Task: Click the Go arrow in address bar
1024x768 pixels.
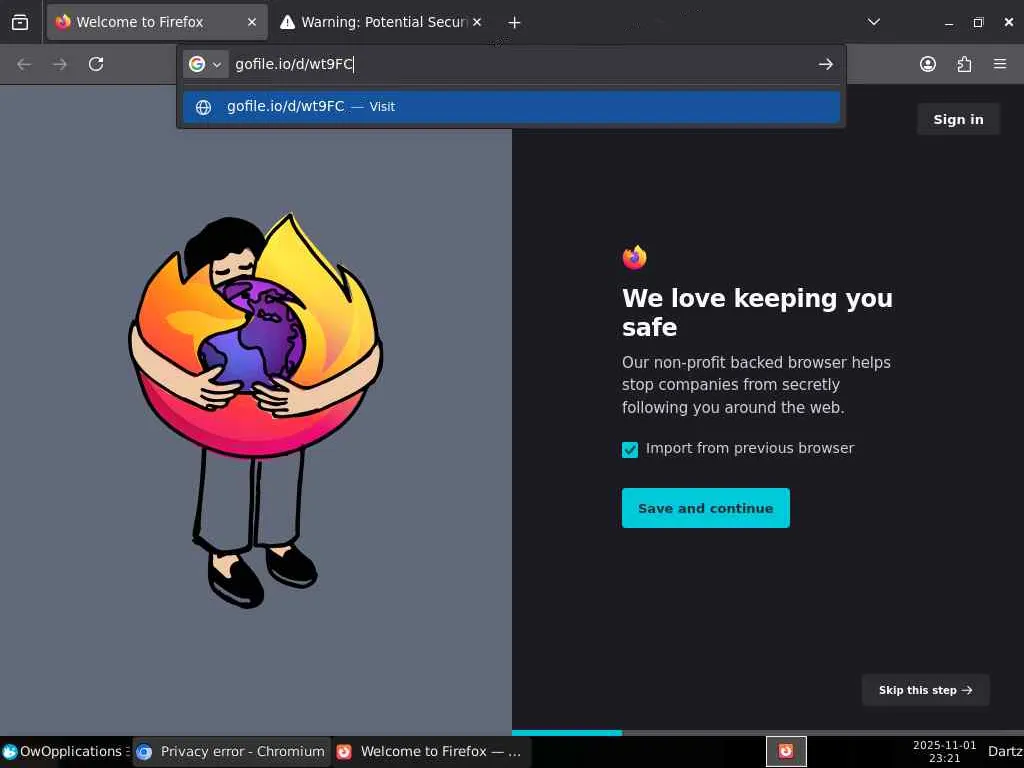Action: 825,64
